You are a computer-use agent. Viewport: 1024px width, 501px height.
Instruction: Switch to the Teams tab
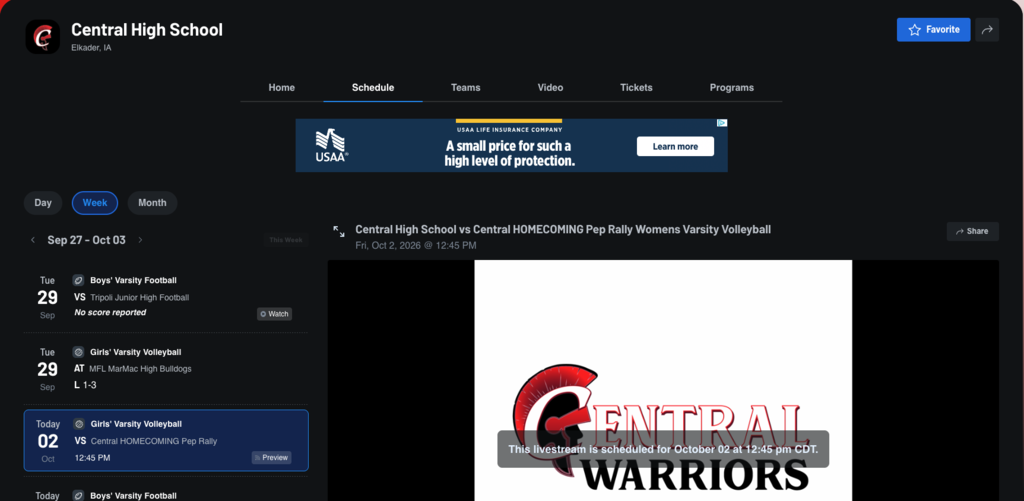pos(466,88)
